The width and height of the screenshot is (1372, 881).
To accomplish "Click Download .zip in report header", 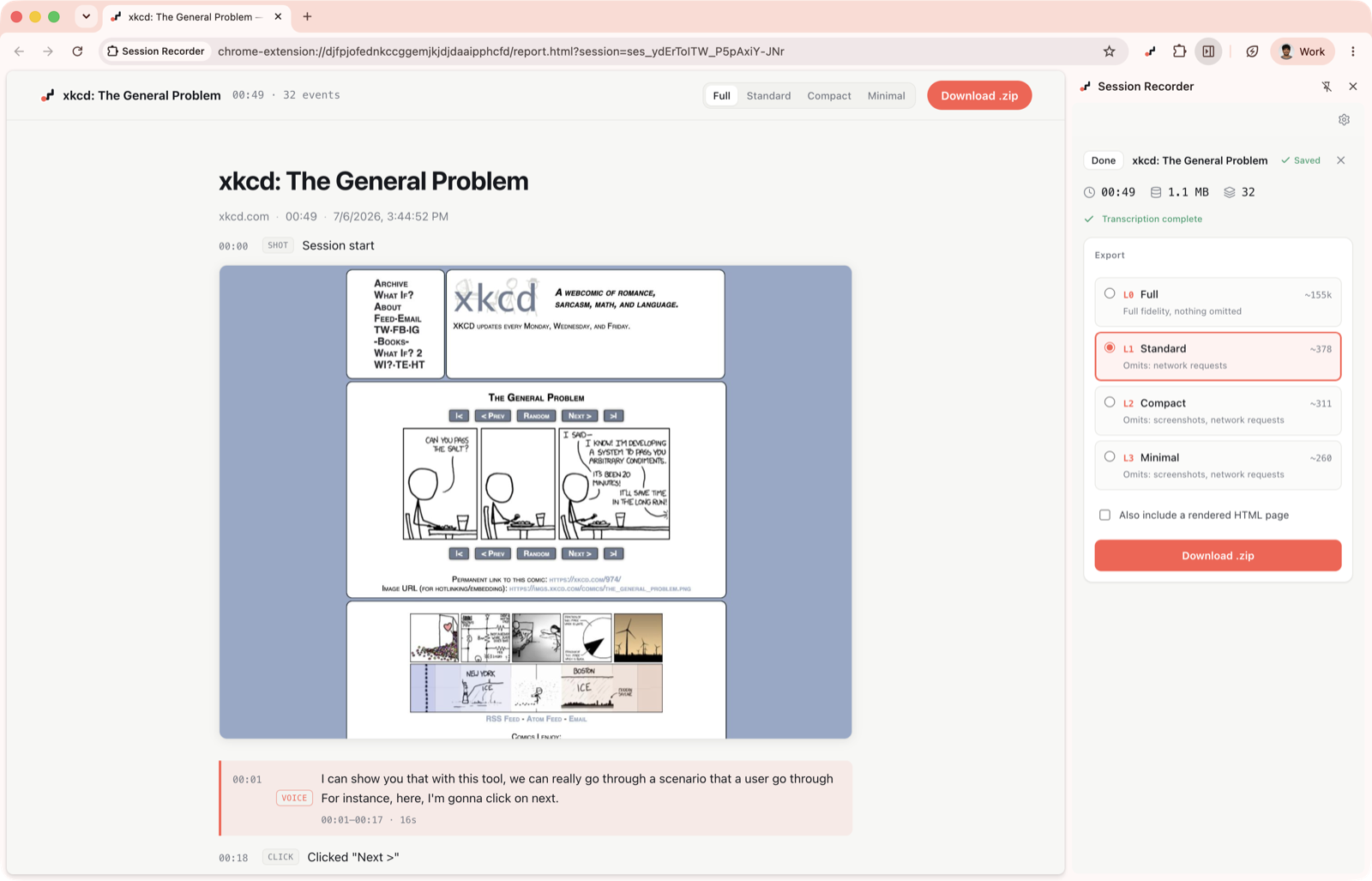I will pyautogui.click(x=979, y=95).
